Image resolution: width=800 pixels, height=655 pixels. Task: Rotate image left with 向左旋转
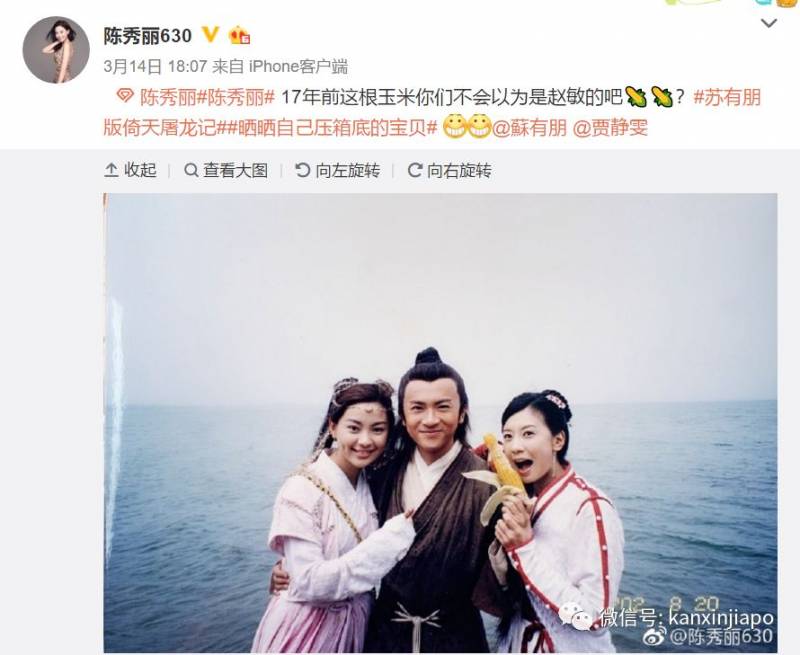click(x=338, y=170)
